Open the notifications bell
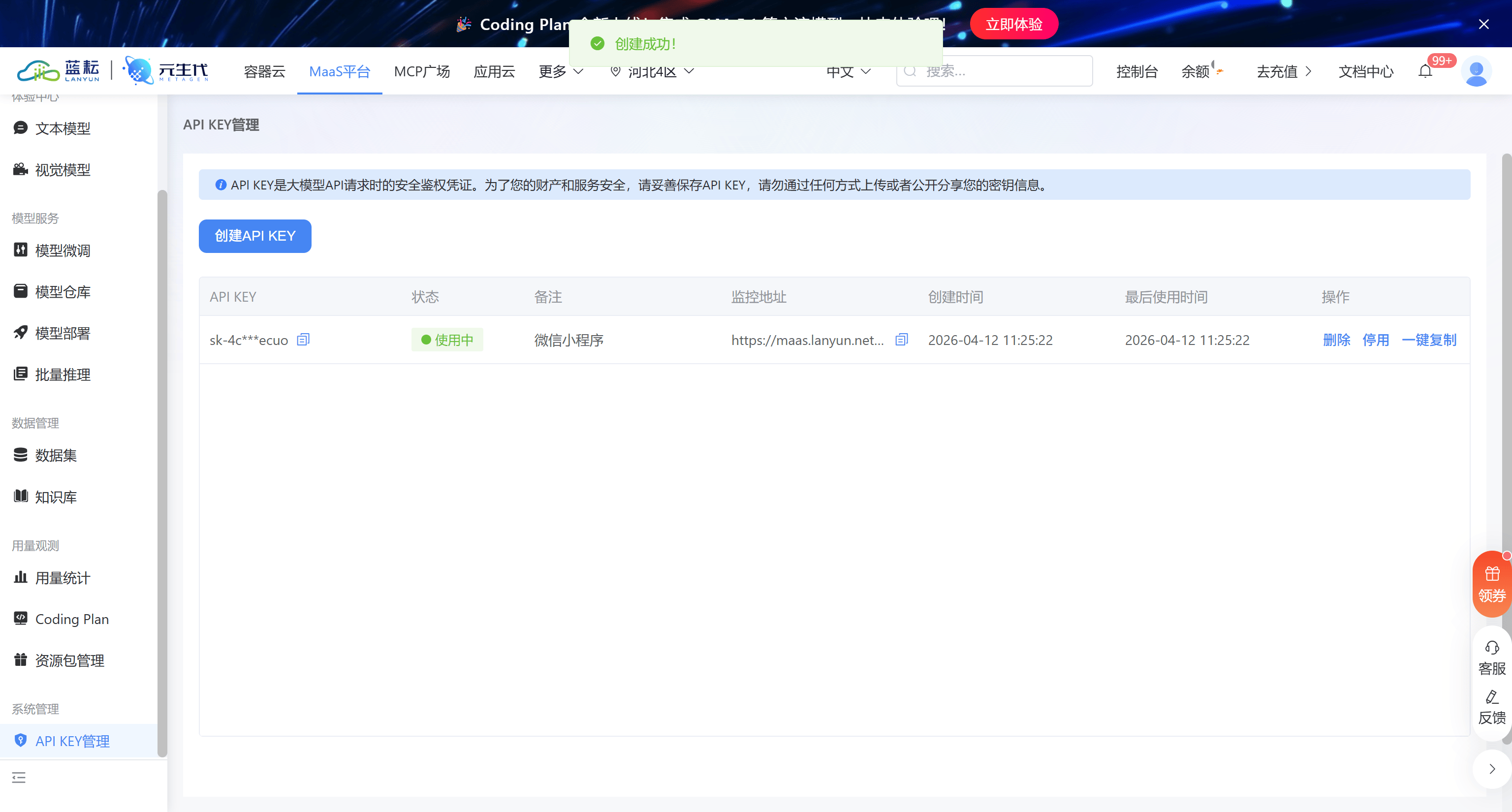The width and height of the screenshot is (1512, 812). click(1425, 71)
